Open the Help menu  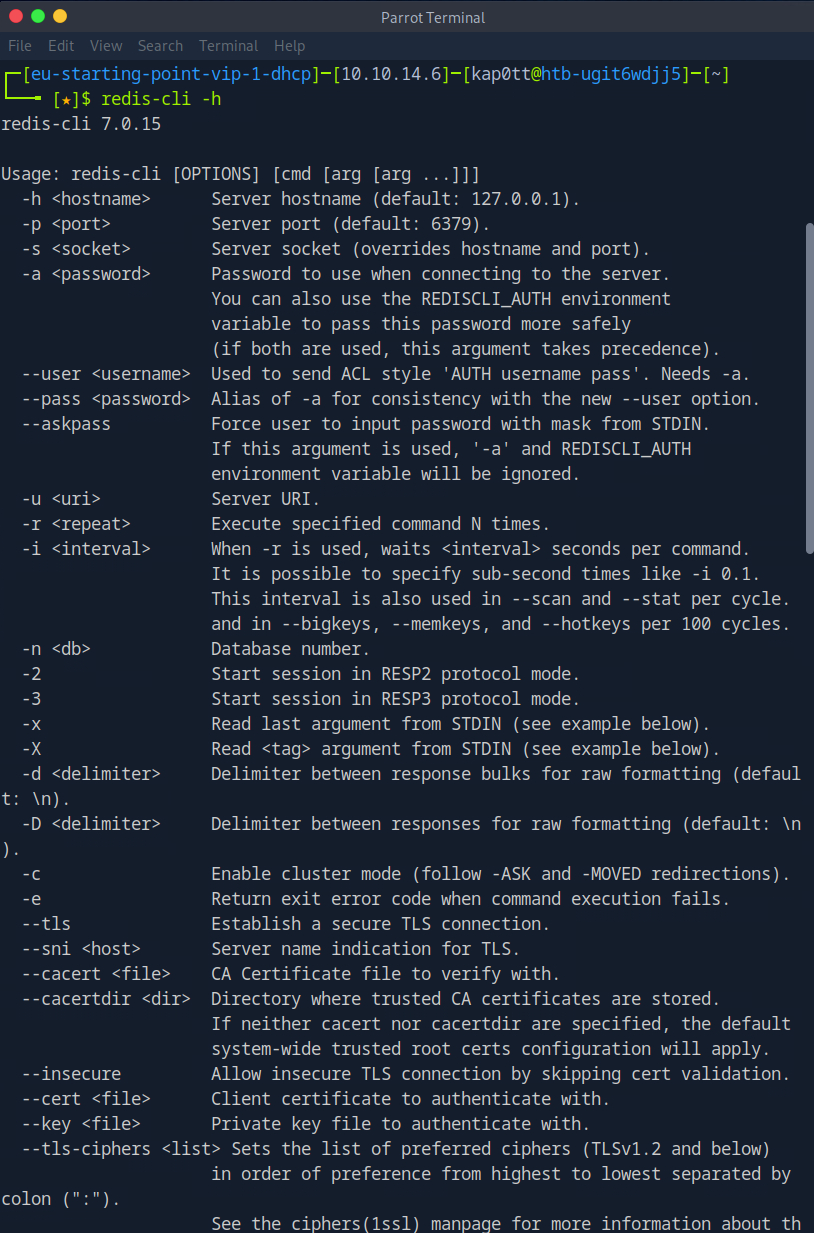point(289,46)
